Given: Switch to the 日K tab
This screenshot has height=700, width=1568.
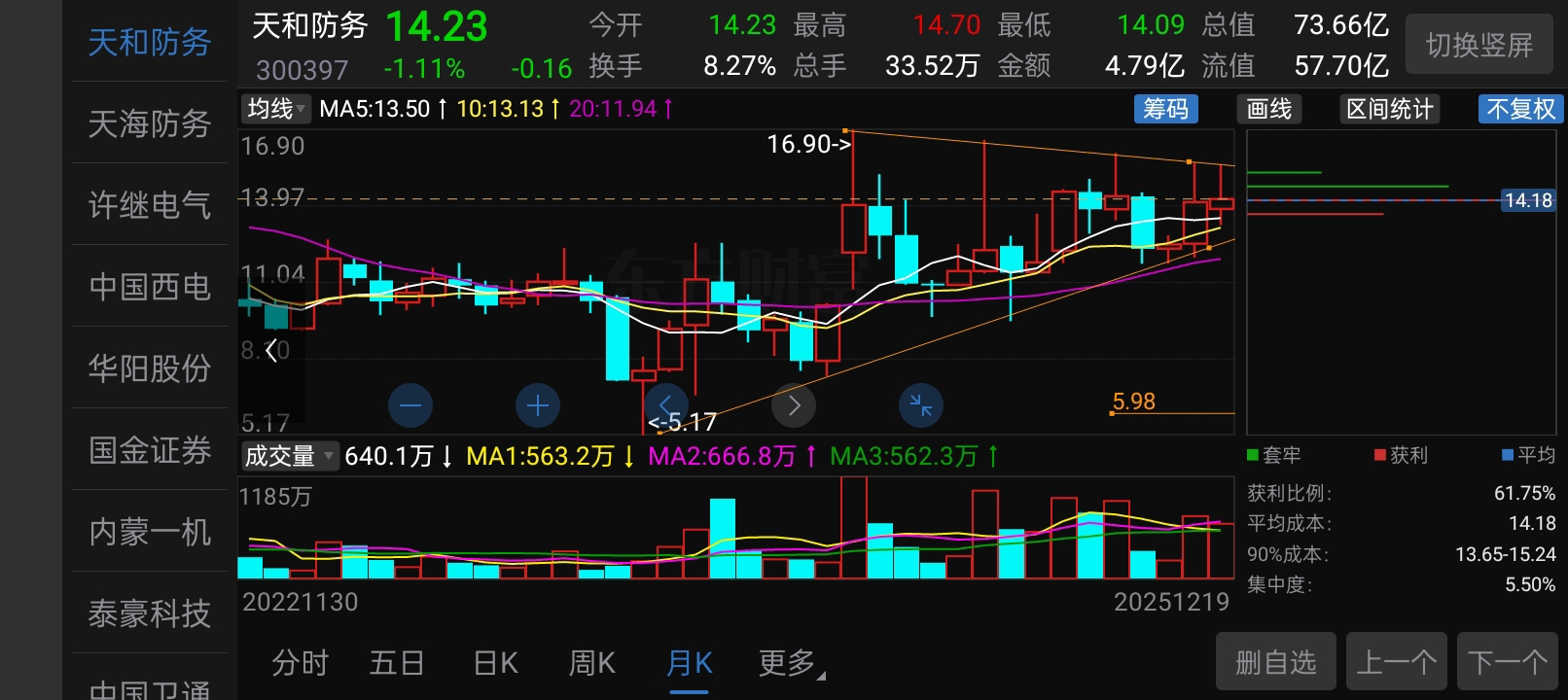Looking at the screenshot, I should pyautogui.click(x=495, y=663).
